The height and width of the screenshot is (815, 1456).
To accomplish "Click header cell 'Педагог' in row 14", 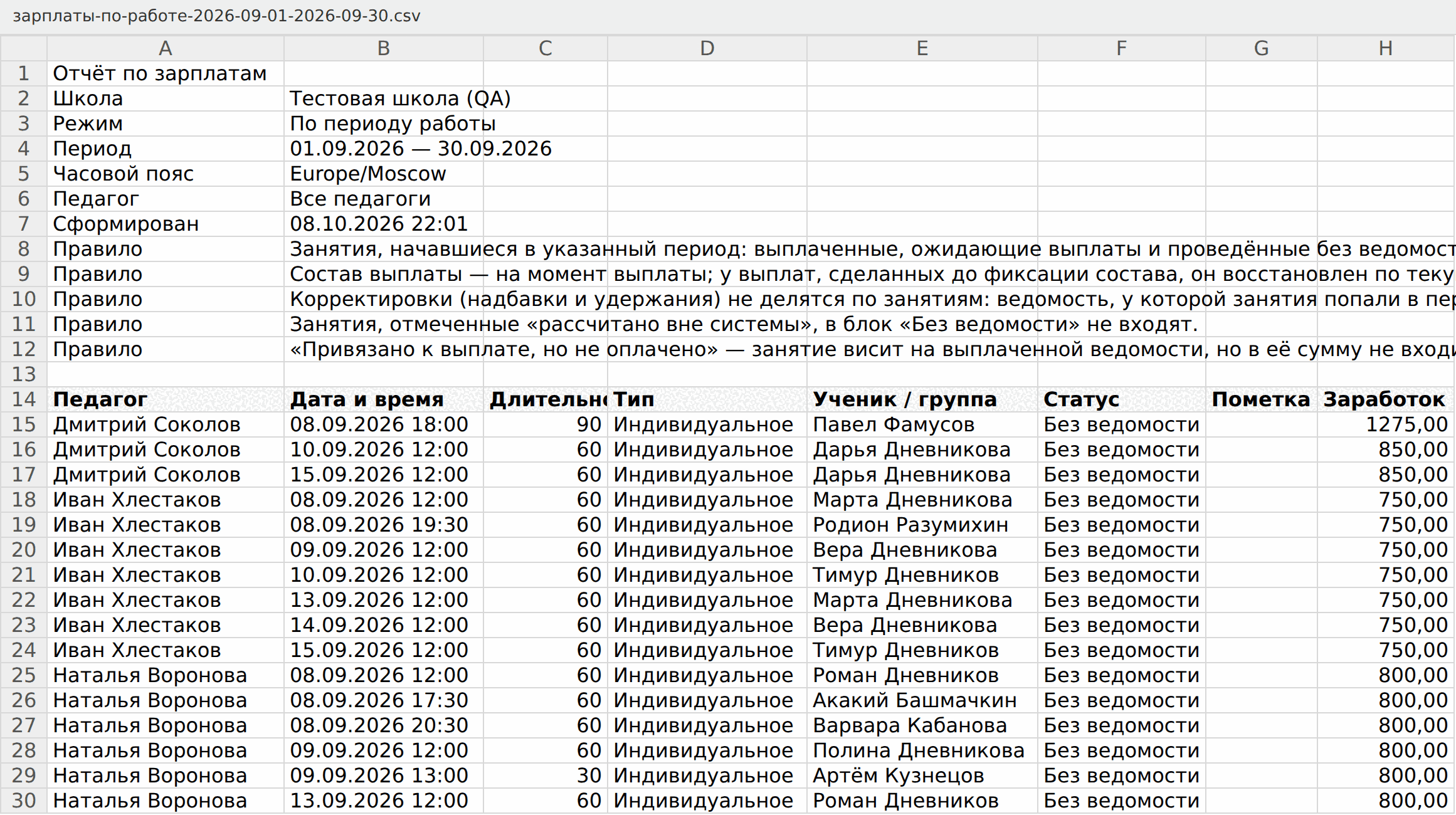I will 166,399.
